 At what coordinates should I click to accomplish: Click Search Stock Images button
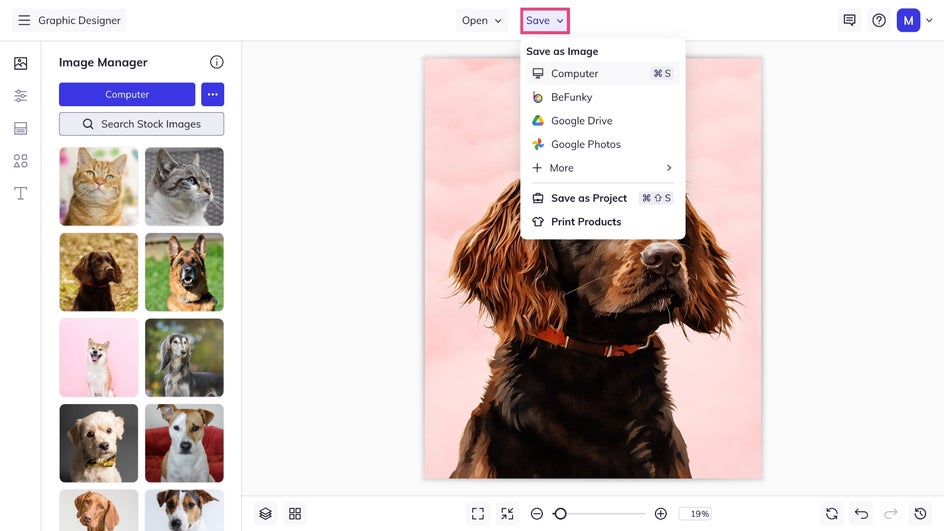[x=141, y=124]
